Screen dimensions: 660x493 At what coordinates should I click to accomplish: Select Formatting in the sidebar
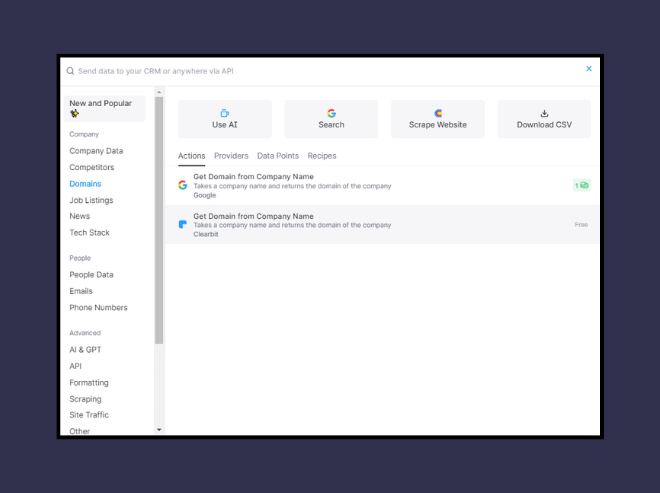pos(89,382)
